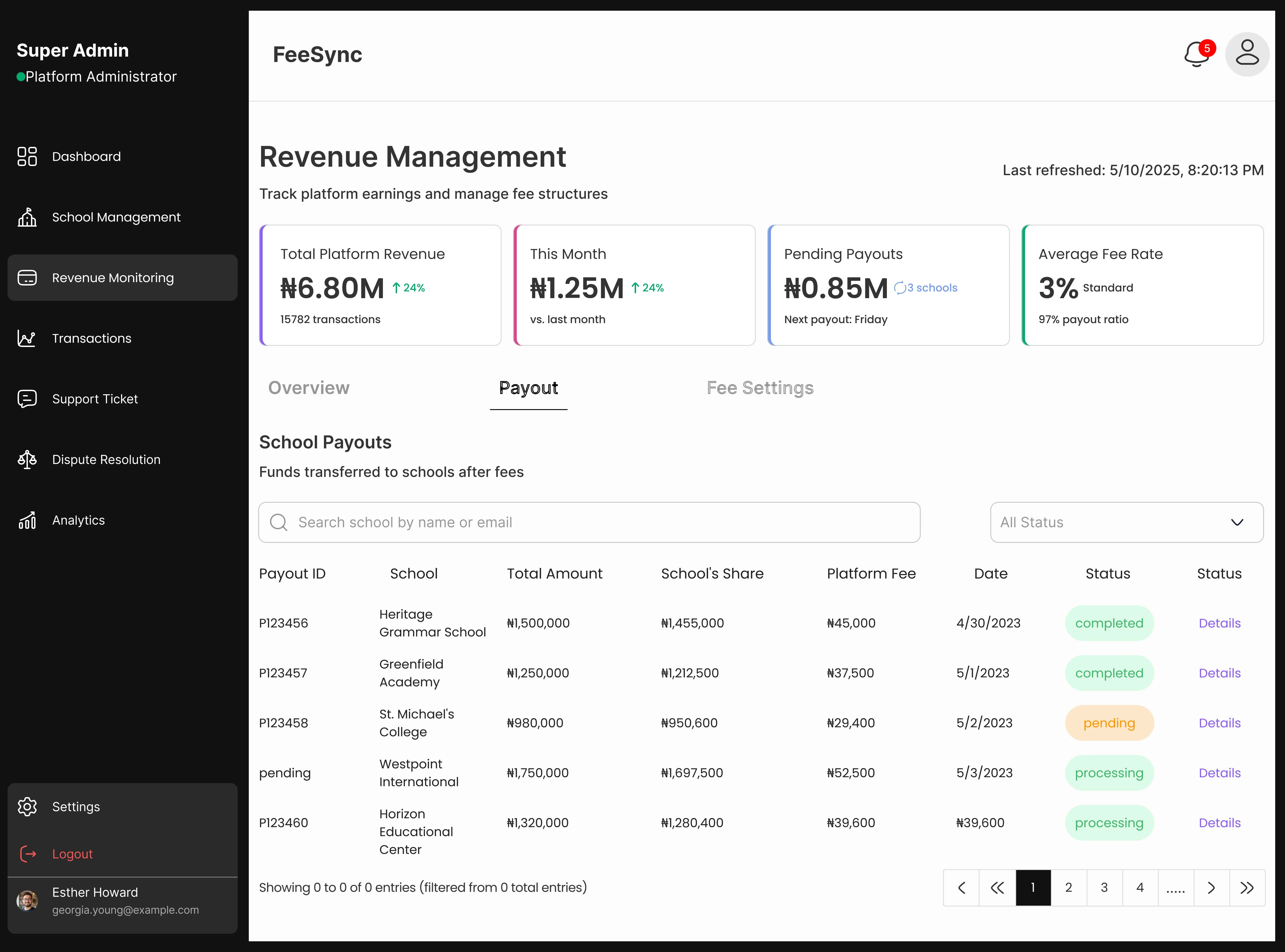
Task: Click the Dashboard grid icon
Action: click(x=27, y=156)
